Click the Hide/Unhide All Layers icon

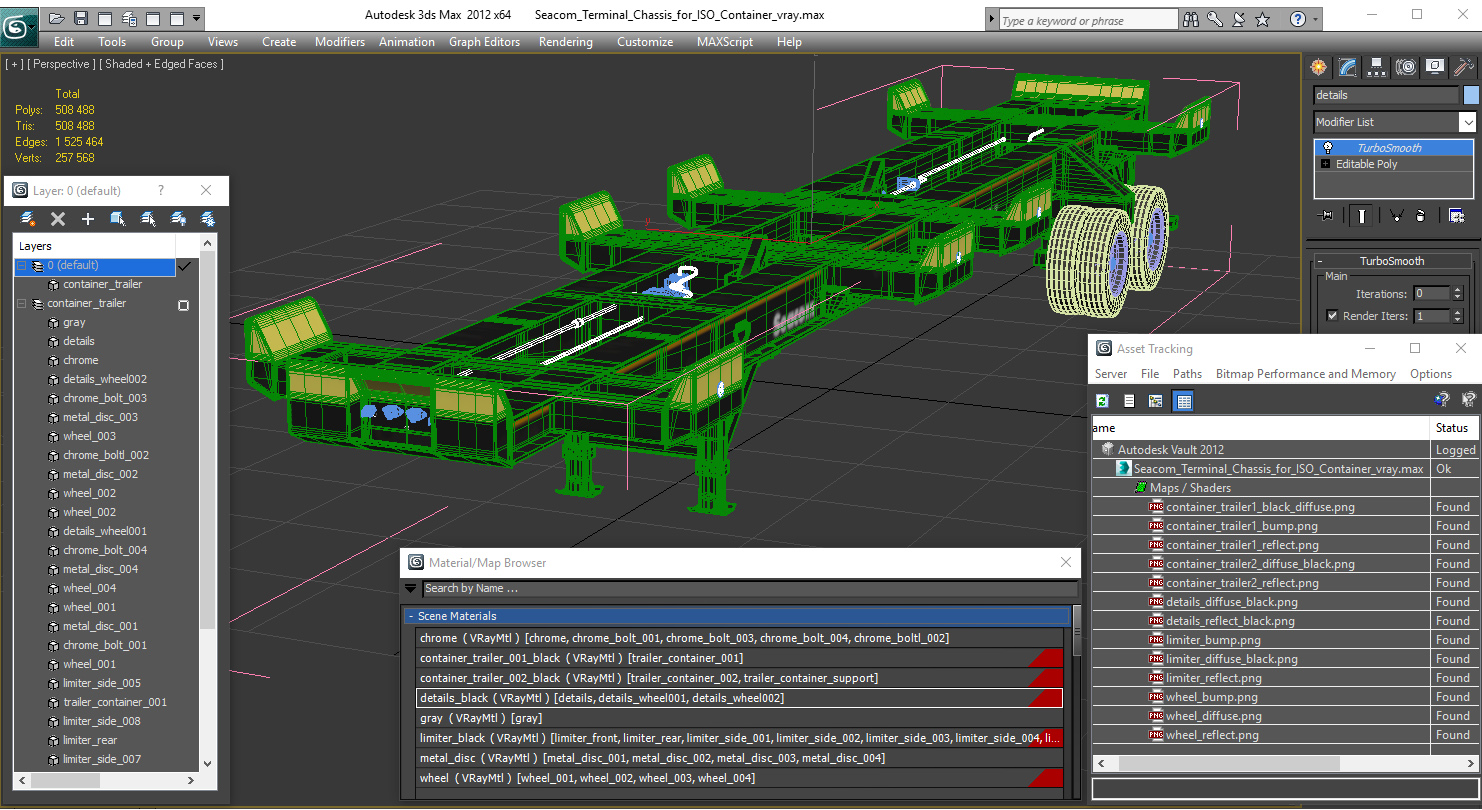pos(178,219)
